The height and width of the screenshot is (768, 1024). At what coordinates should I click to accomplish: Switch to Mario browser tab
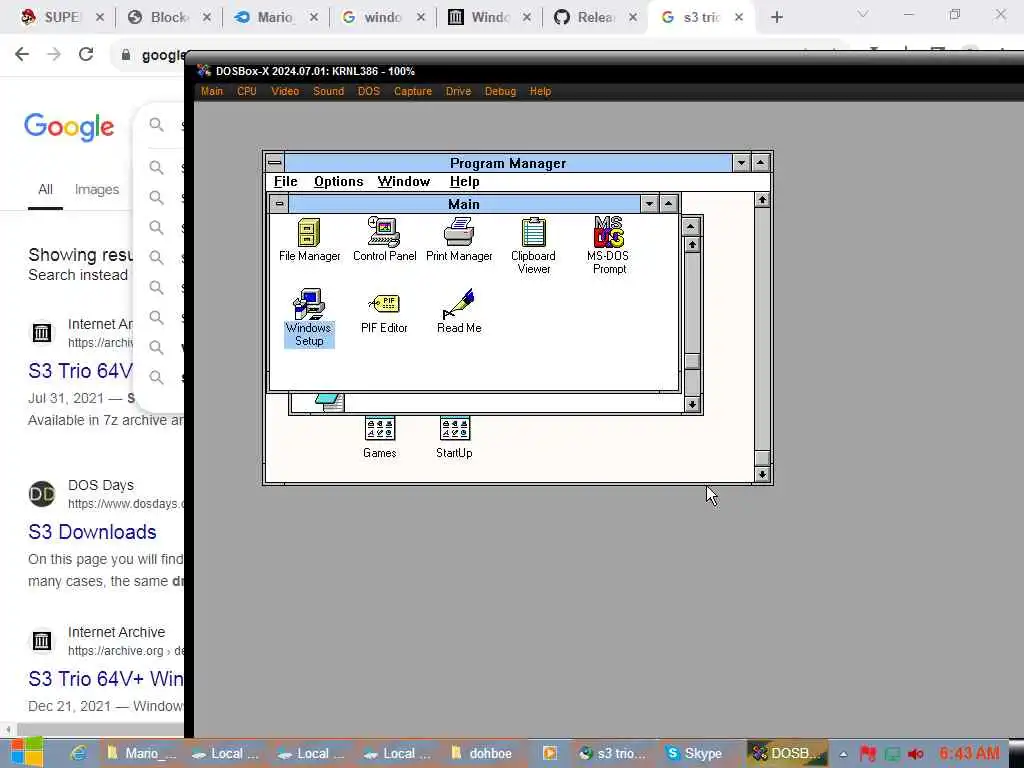tap(276, 17)
